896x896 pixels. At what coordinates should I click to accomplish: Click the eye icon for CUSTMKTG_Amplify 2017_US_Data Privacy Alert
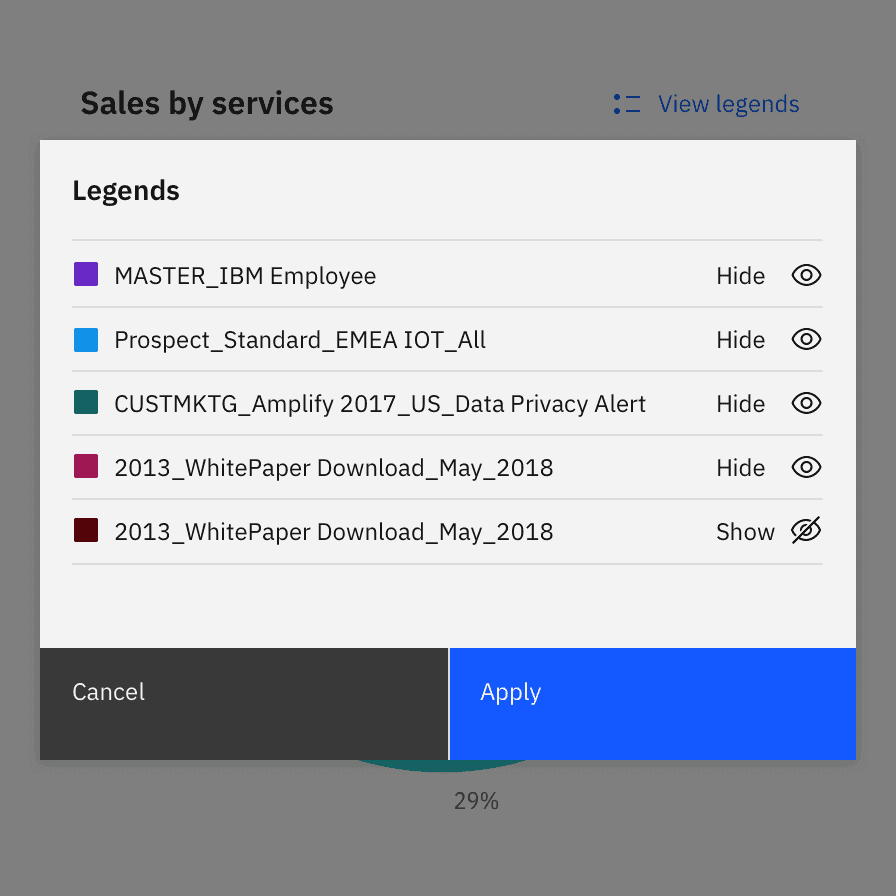tap(806, 403)
